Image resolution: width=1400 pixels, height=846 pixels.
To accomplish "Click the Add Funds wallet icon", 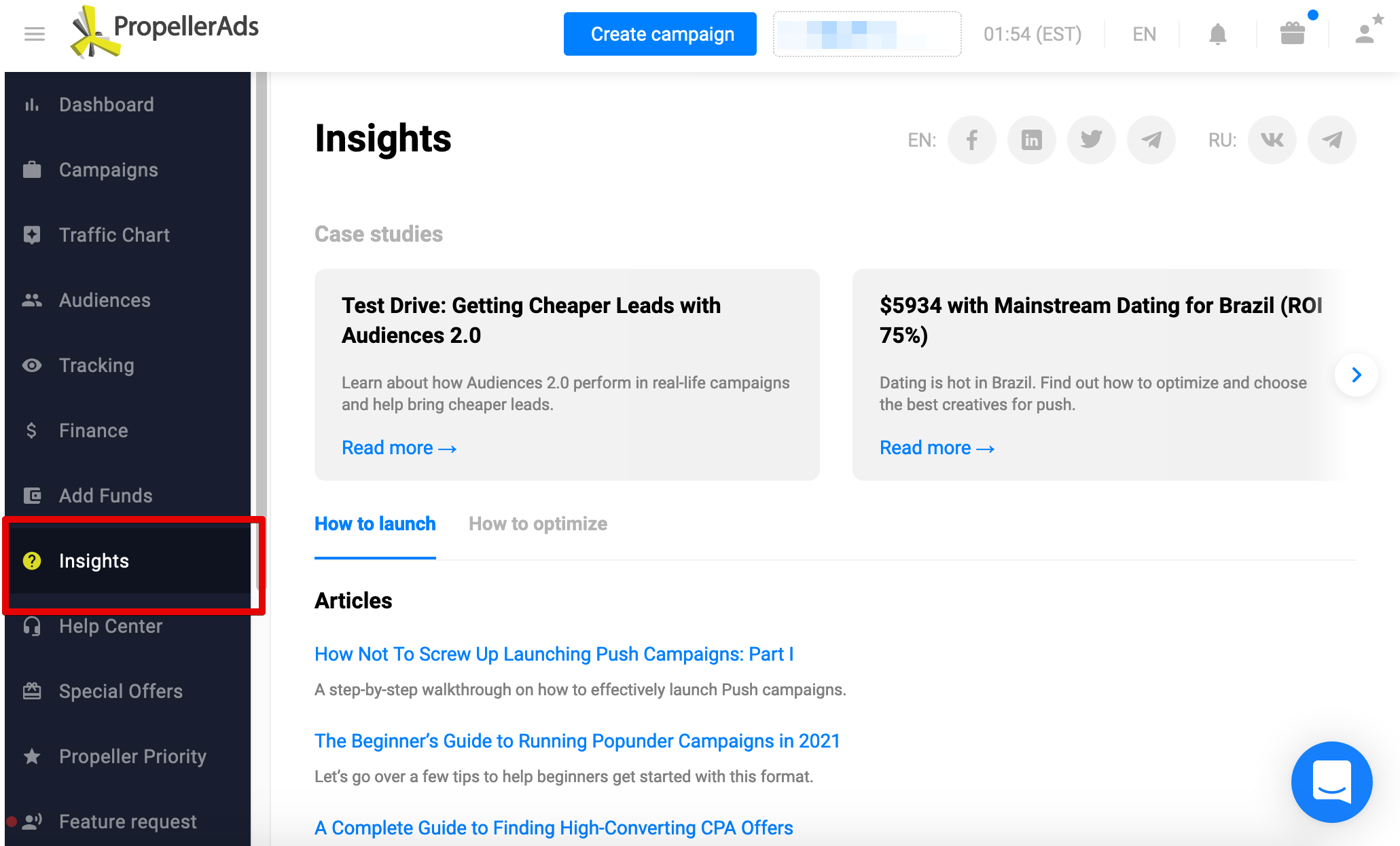I will point(32,496).
